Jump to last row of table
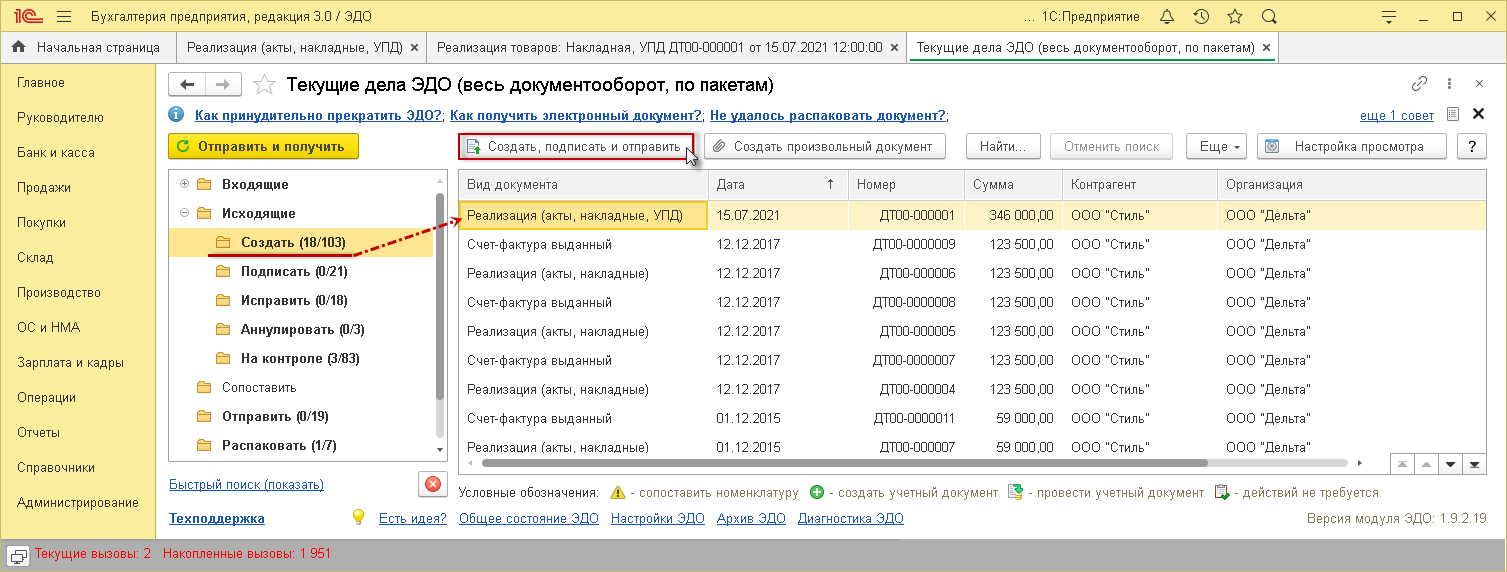1507x572 pixels. [x=1473, y=464]
